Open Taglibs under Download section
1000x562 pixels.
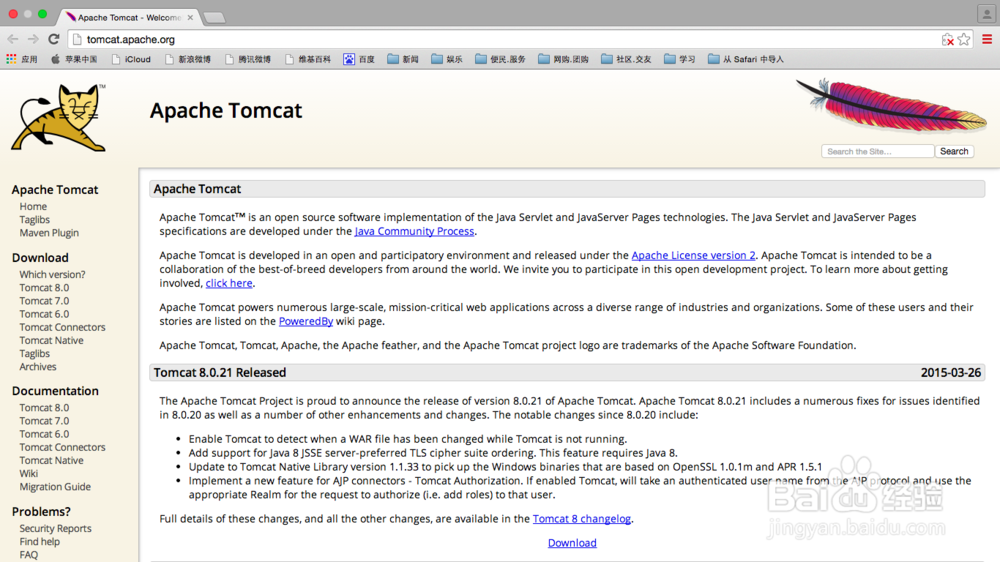coord(34,353)
